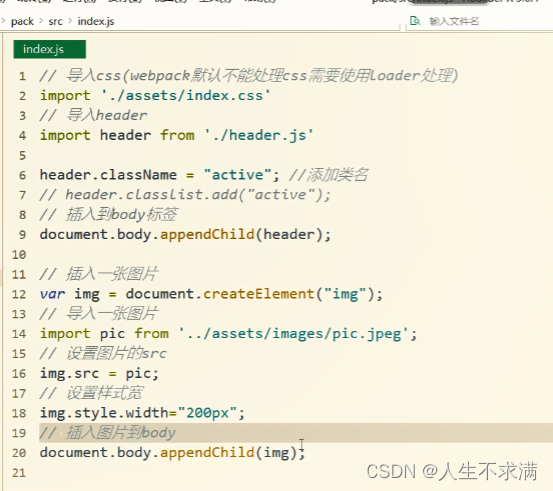This screenshot has width=553, height=491.
Task: Open the src folder in the breadcrumb
Action: pyautogui.click(x=55, y=21)
